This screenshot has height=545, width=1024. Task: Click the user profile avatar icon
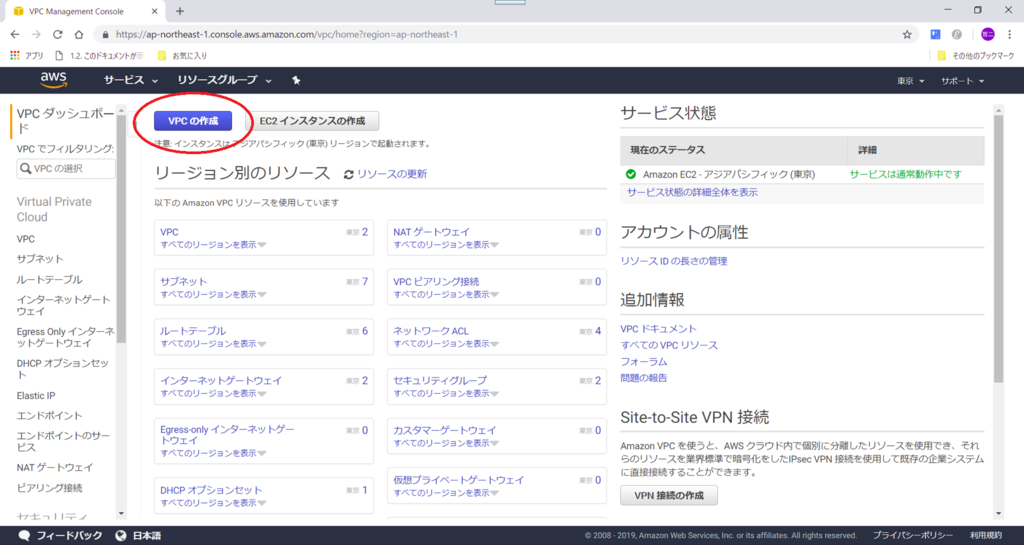pyautogui.click(x=987, y=35)
